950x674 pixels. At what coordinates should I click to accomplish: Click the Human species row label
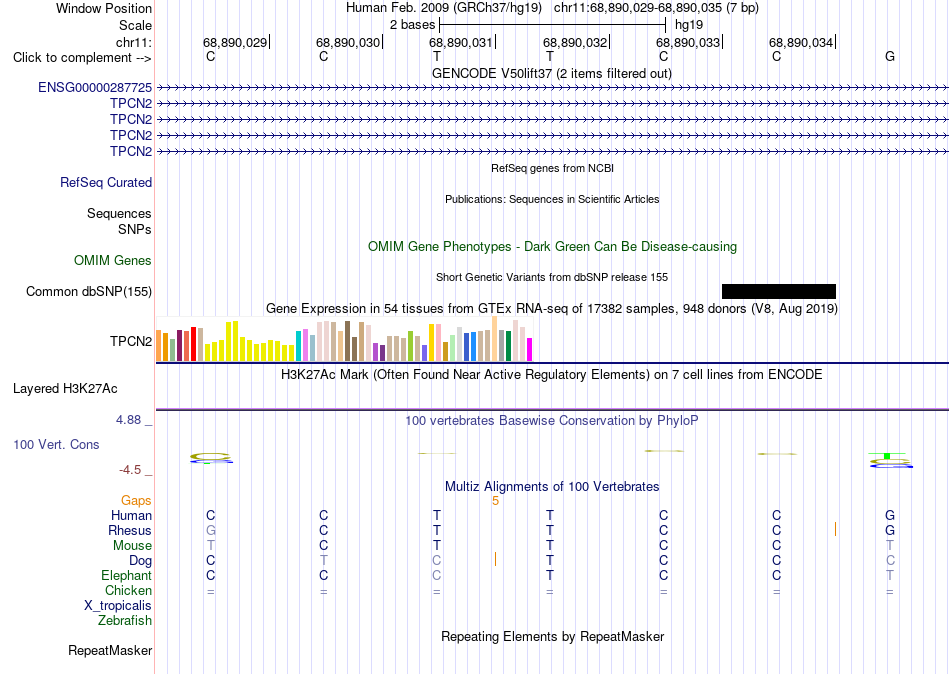click(x=131, y=516)
